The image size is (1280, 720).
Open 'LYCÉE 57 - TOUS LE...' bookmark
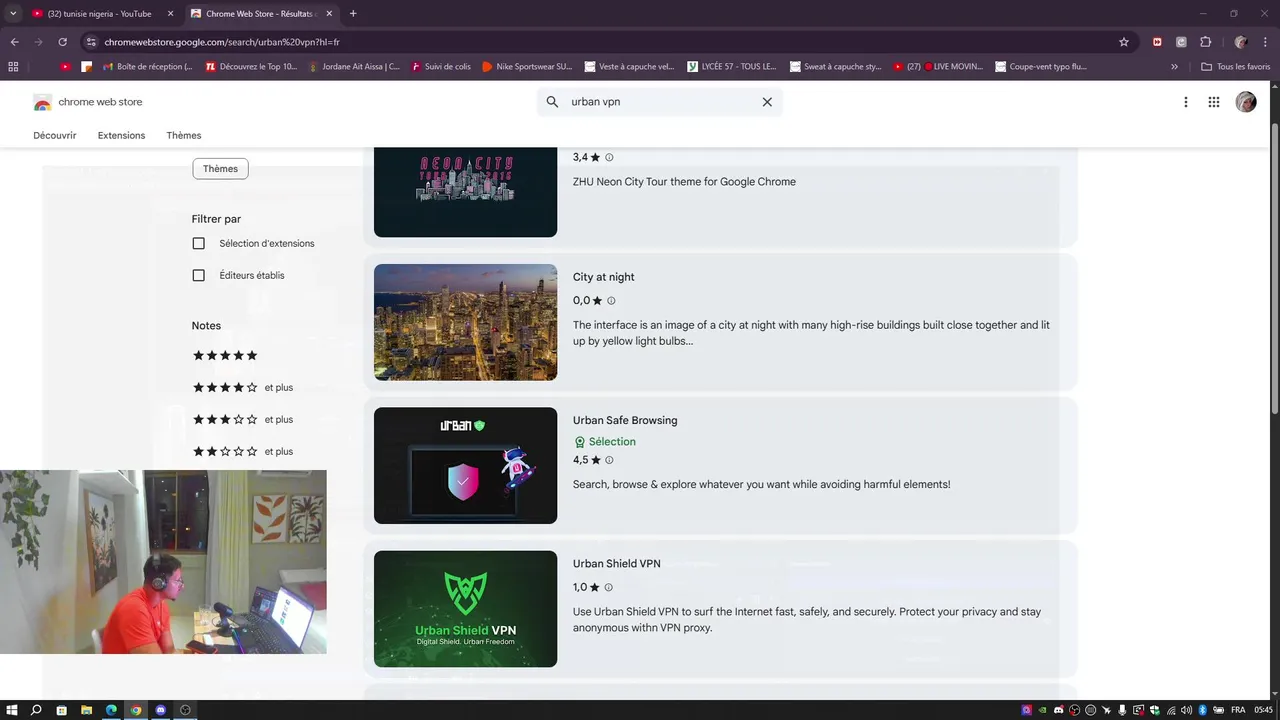[732, 67]
